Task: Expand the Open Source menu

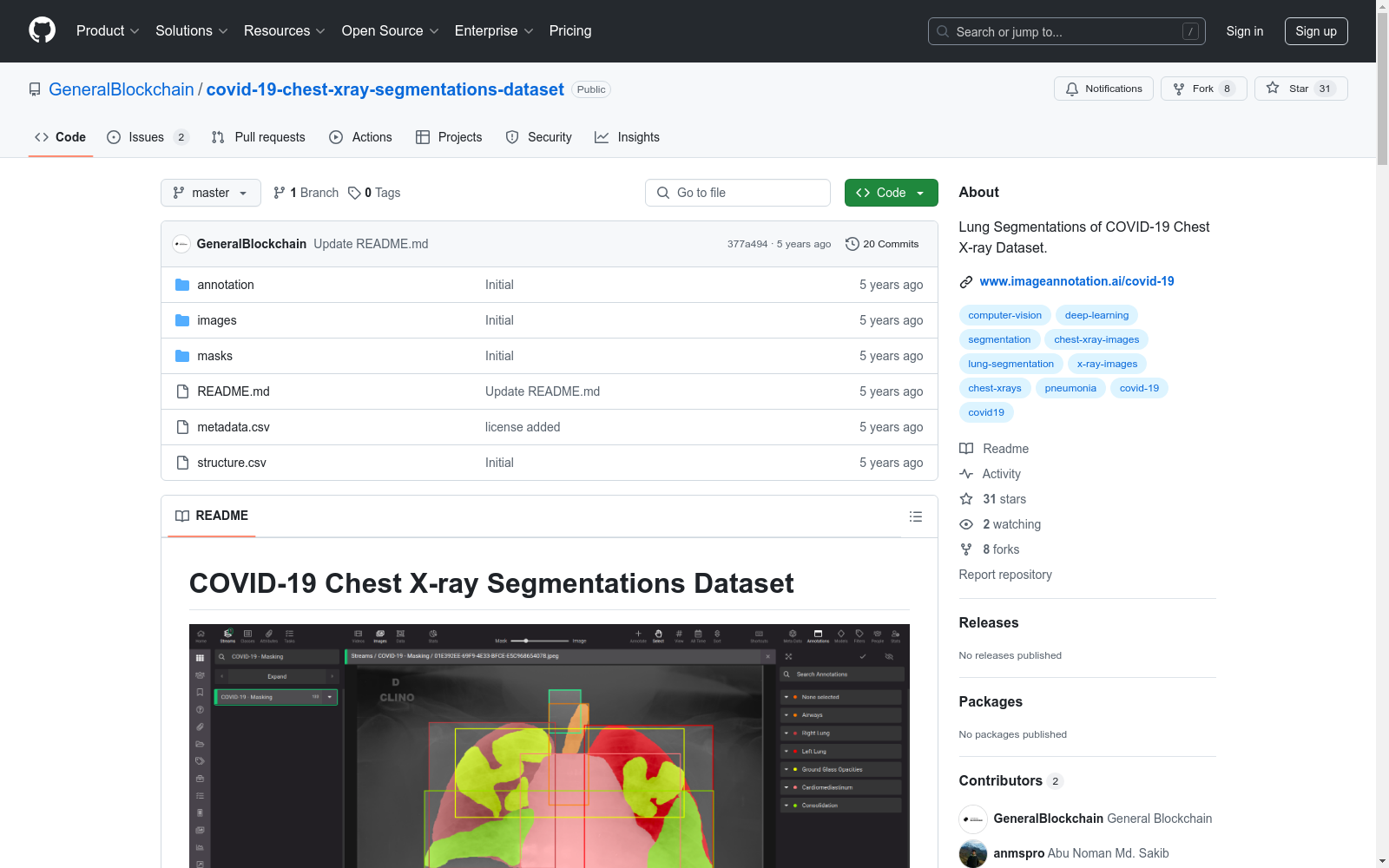Action: (391, 30)
